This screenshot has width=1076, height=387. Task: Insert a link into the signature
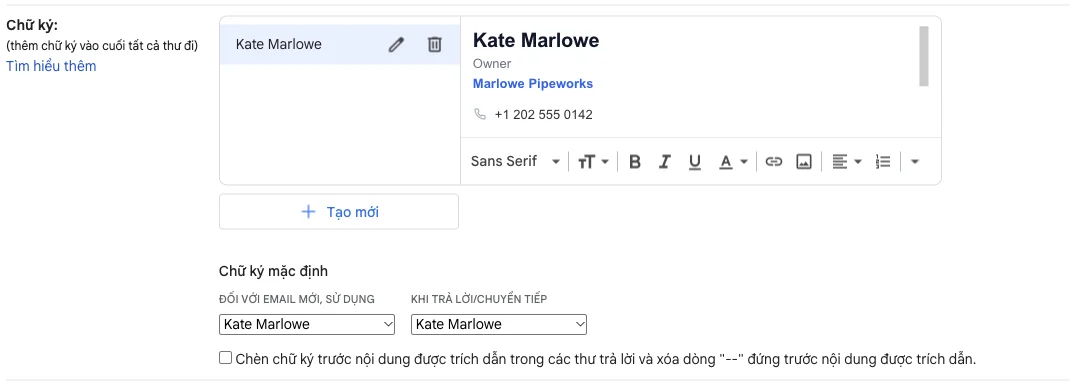(773, 162)
